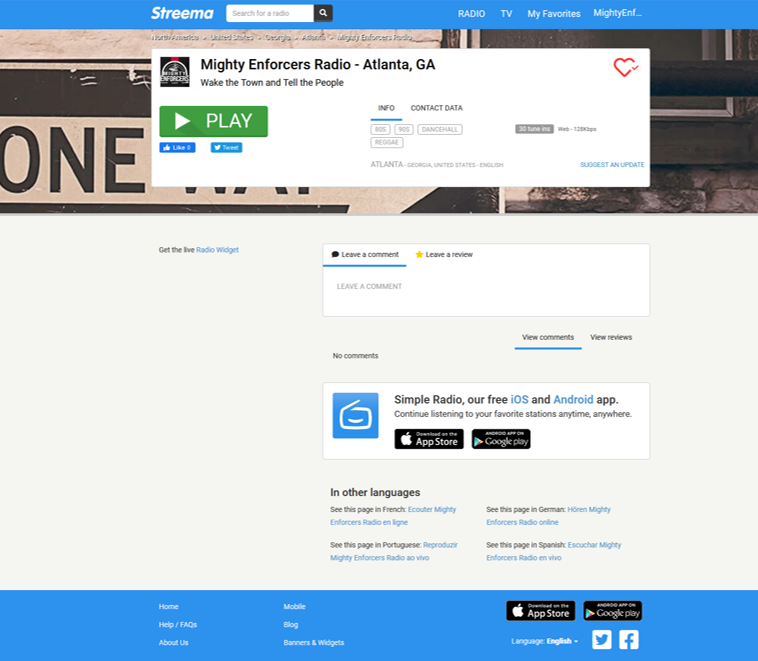This screenshot has width=758, height=661.
Task: Switch to View reviews tab
Action: (x=611, y=338)
